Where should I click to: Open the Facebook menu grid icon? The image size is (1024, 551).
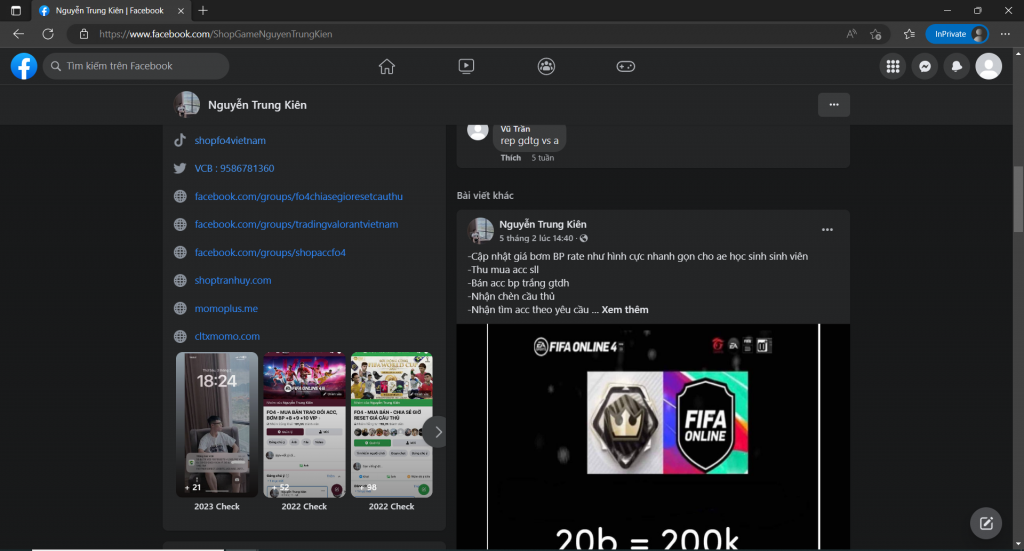893,66
